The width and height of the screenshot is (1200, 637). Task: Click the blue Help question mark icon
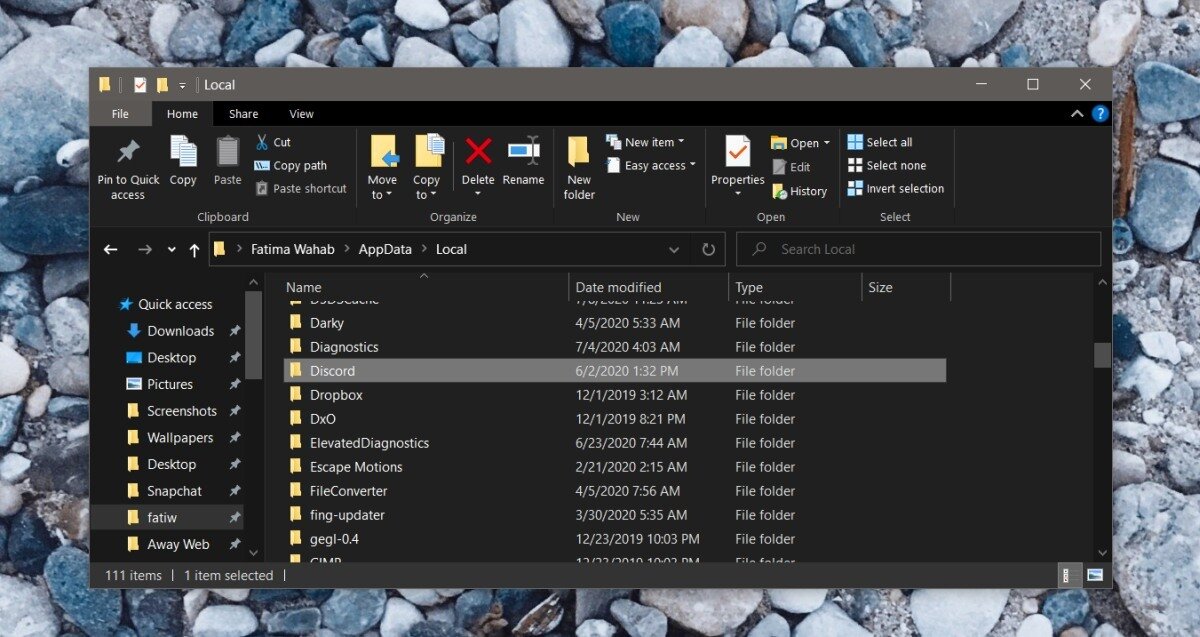pyautogui.click(x=1100, y=114)
